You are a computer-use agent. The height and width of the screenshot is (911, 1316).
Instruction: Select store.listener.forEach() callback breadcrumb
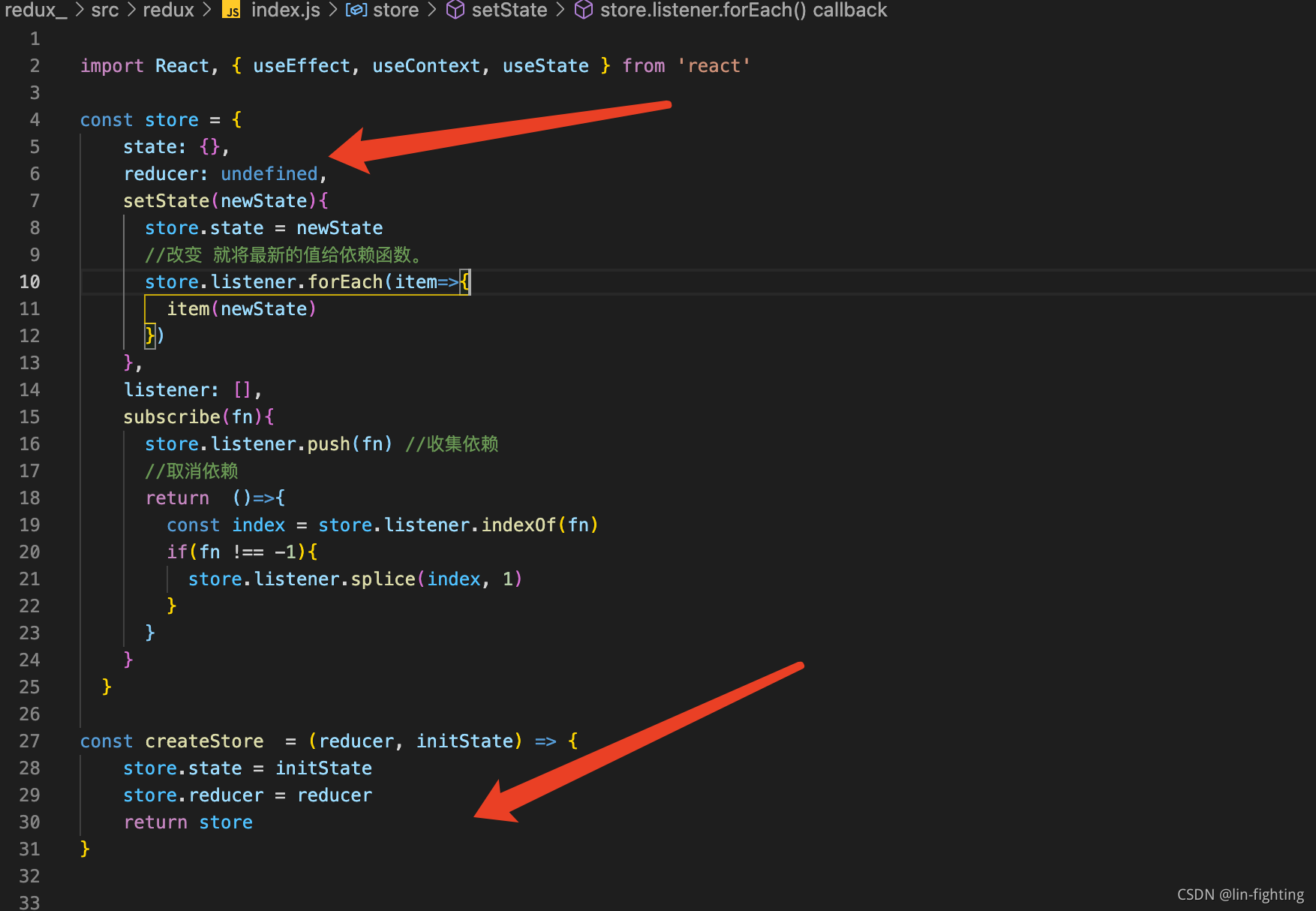[744, 11]
